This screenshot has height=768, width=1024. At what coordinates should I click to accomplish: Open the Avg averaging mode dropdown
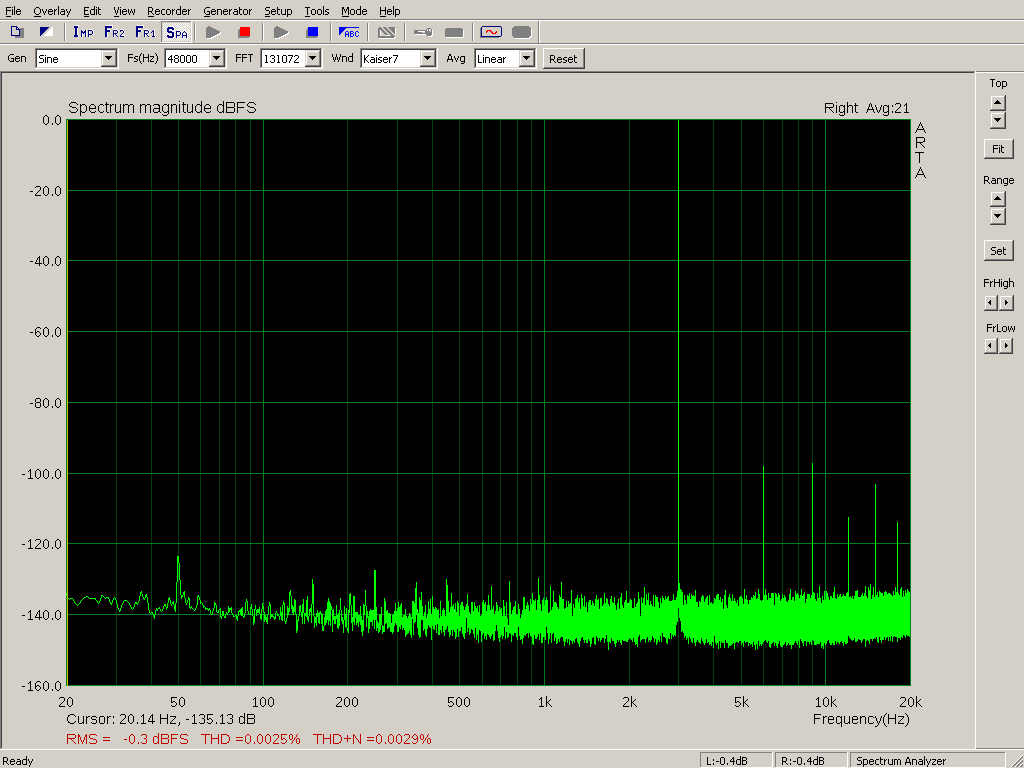[526, 59]
